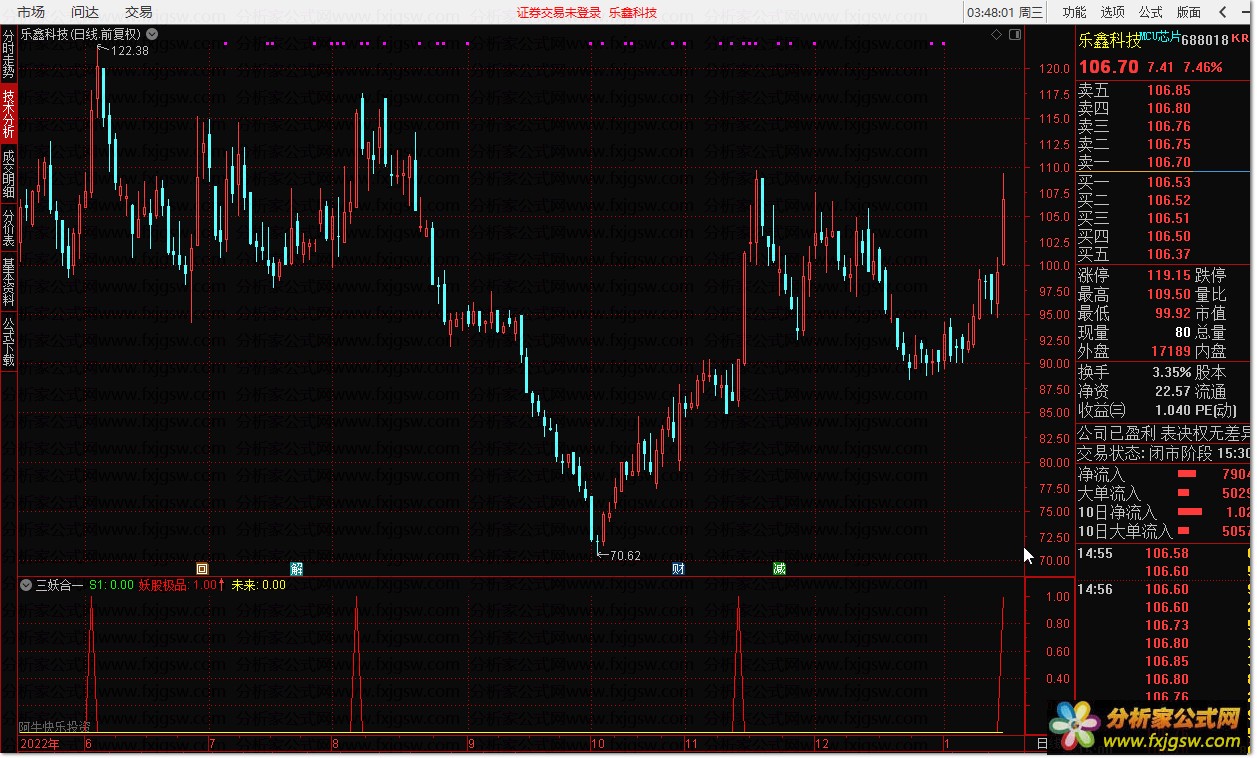Click the 卖三 row price 106.76
1257x758 pixels.
click(1168, 126)
